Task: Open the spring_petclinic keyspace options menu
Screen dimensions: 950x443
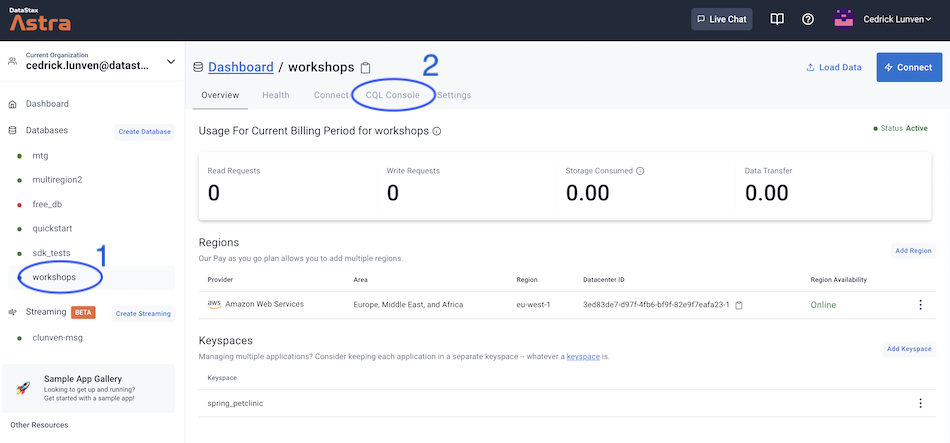Action: pyautogui.click(x=920, y=403)
